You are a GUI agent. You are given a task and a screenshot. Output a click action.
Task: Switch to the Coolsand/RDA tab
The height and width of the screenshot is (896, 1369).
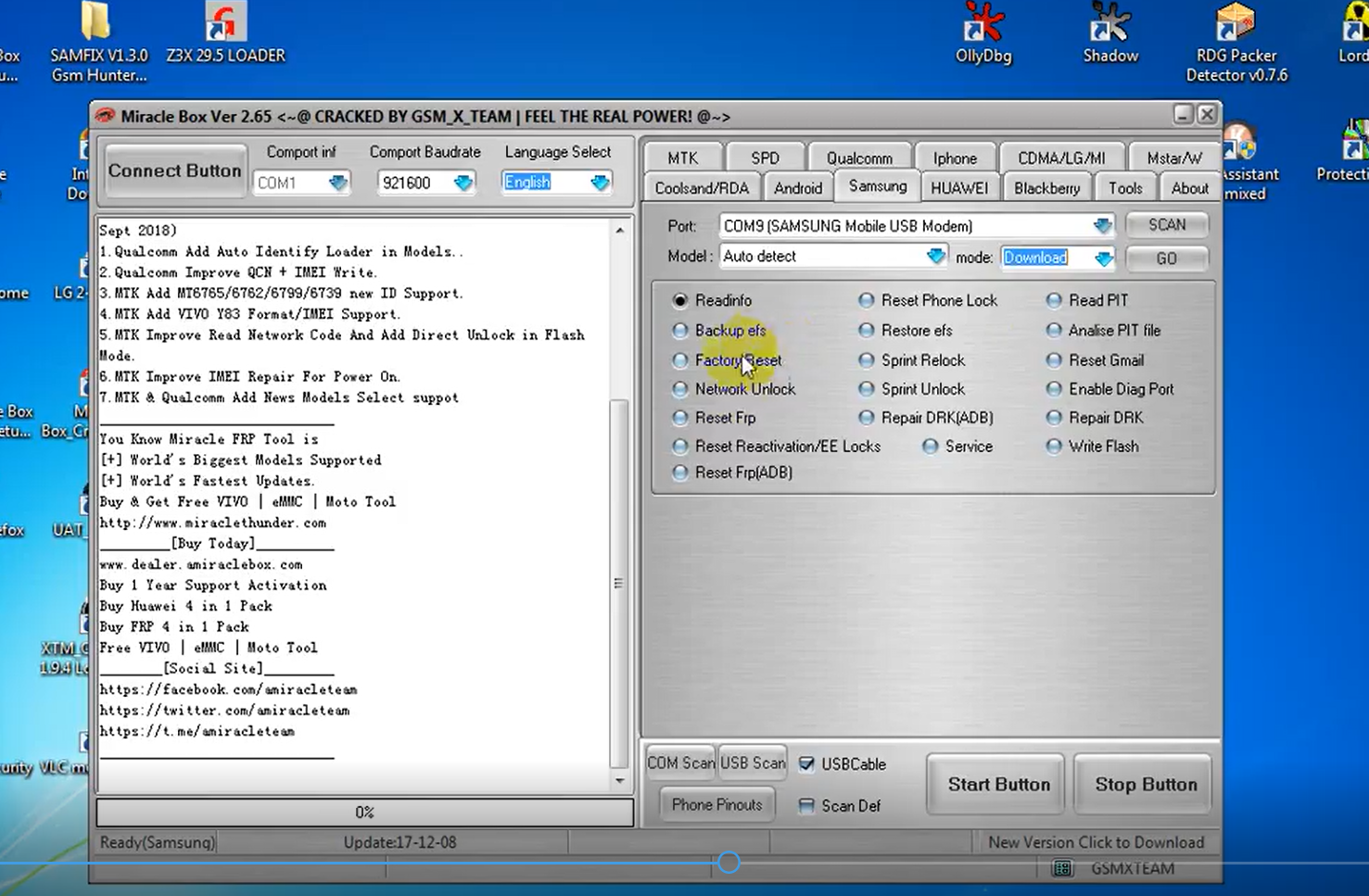(702, 187)
